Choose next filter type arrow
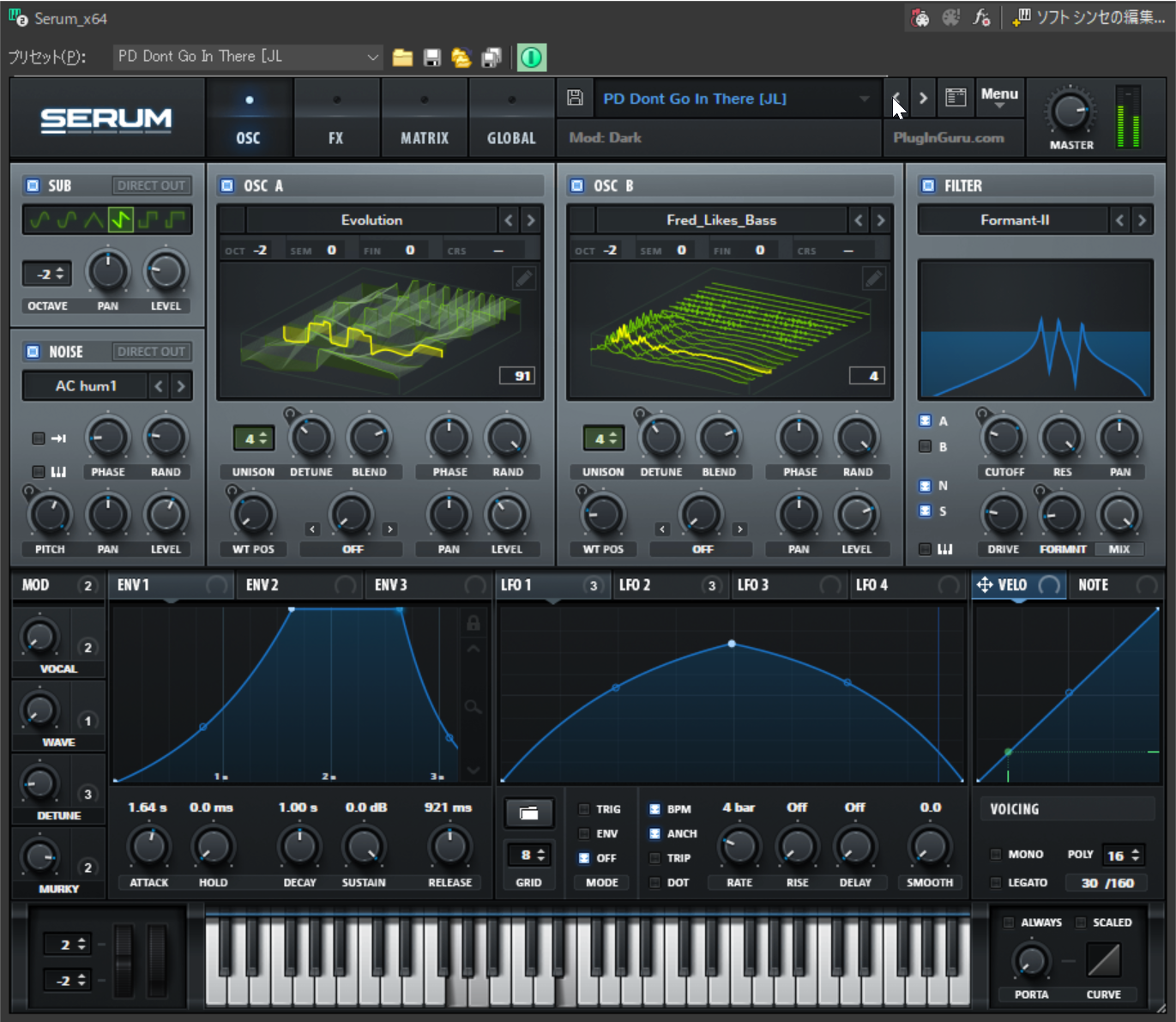Screen dimensions: 1176x1022 (x=1142, y=221)
